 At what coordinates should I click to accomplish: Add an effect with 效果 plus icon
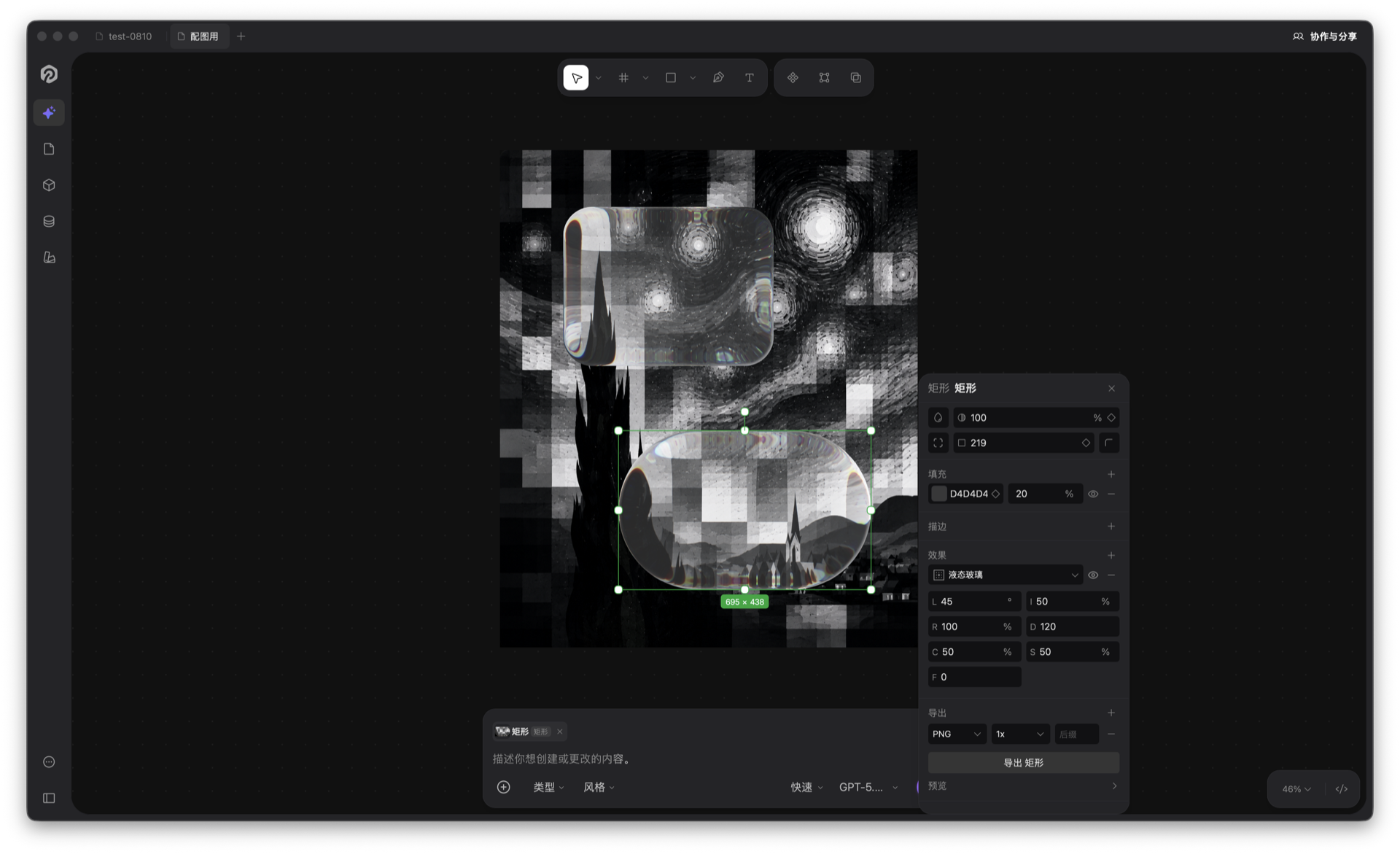click(x=1111, y=556)
